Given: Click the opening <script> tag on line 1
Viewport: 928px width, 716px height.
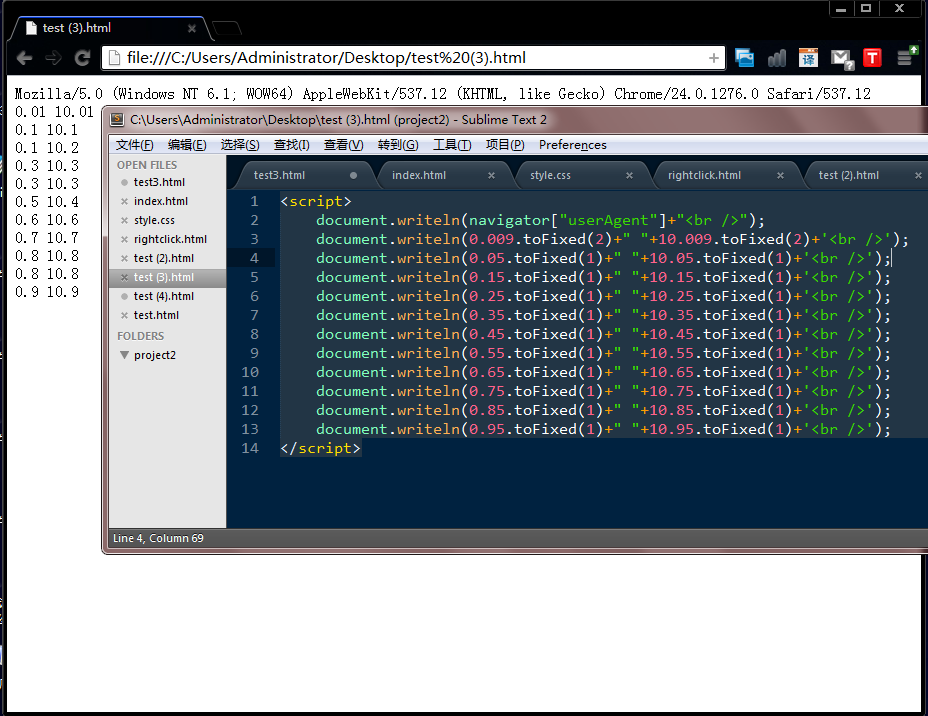Looking at the screenshot, I should pos(315,201).
